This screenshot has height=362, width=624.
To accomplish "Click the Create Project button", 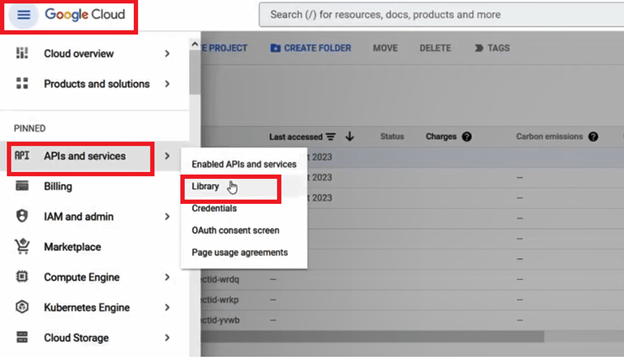I will 225,48.
